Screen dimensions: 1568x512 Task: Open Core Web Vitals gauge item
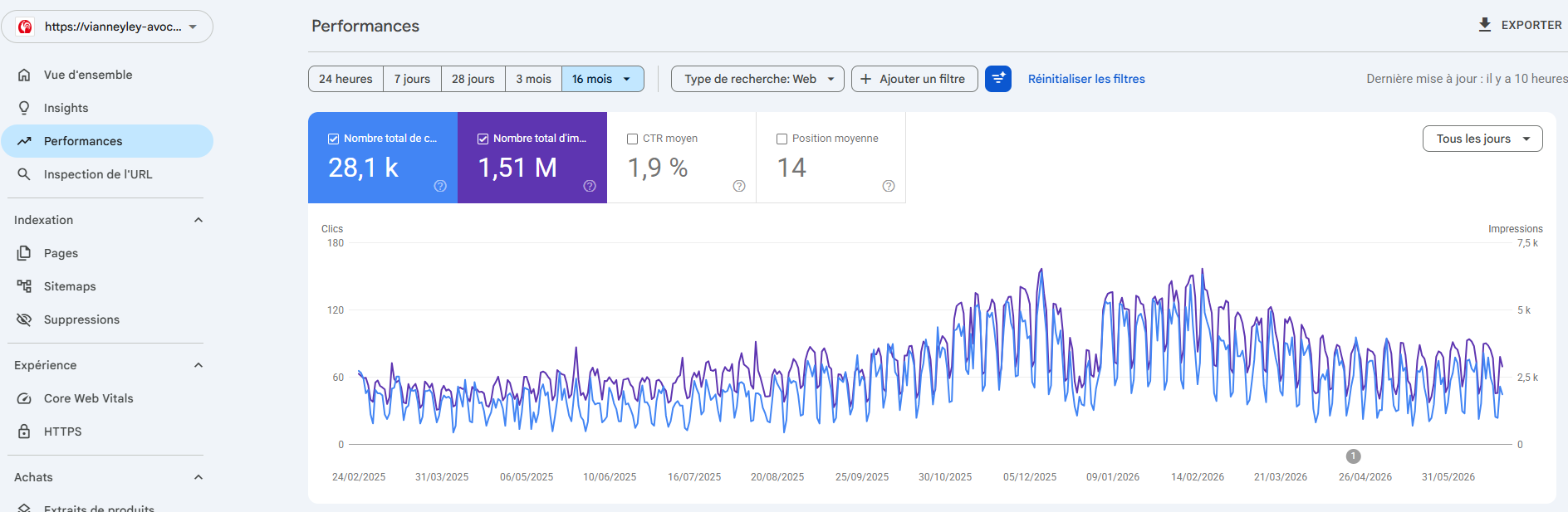[107, 398]
